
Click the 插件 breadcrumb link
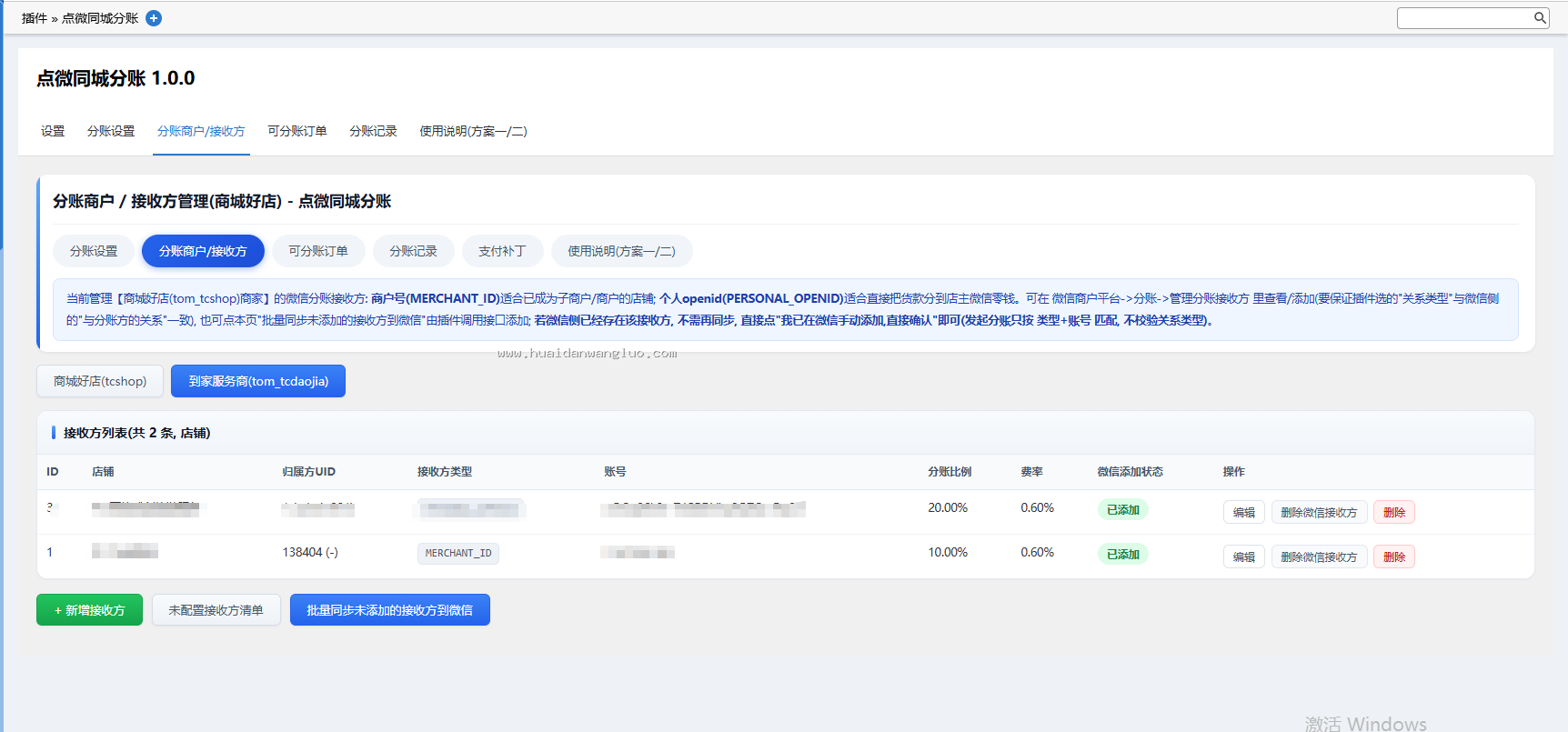[x=35, y=18]
